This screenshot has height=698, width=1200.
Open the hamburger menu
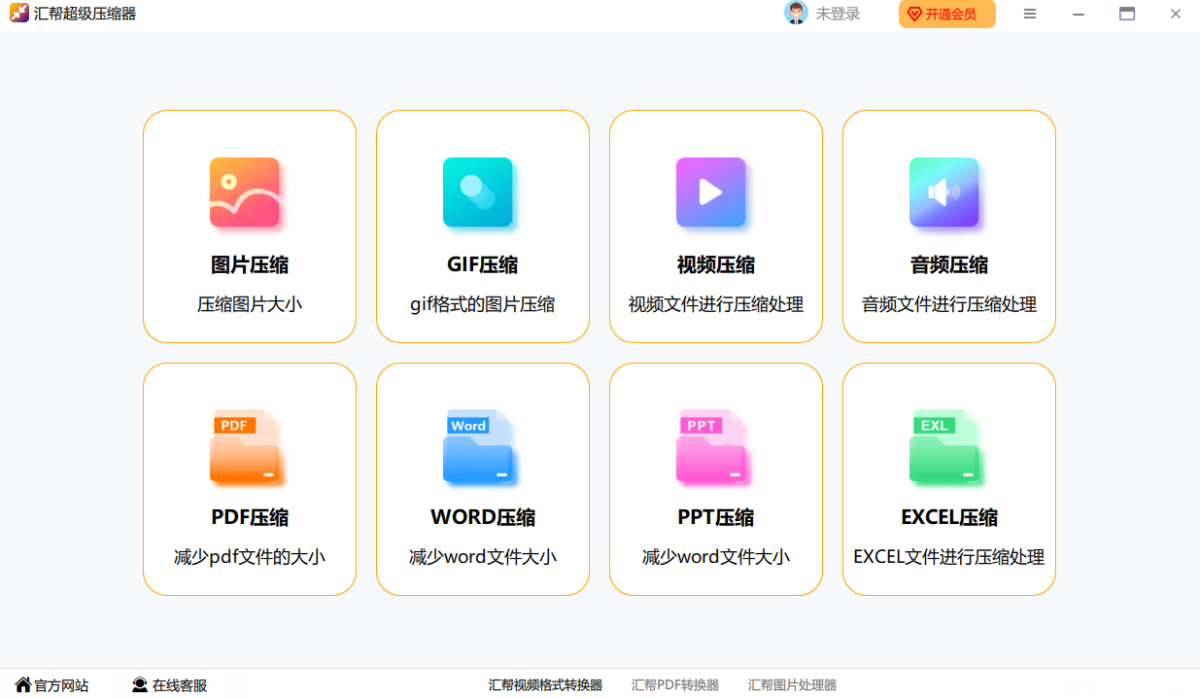pos(1030,13)
